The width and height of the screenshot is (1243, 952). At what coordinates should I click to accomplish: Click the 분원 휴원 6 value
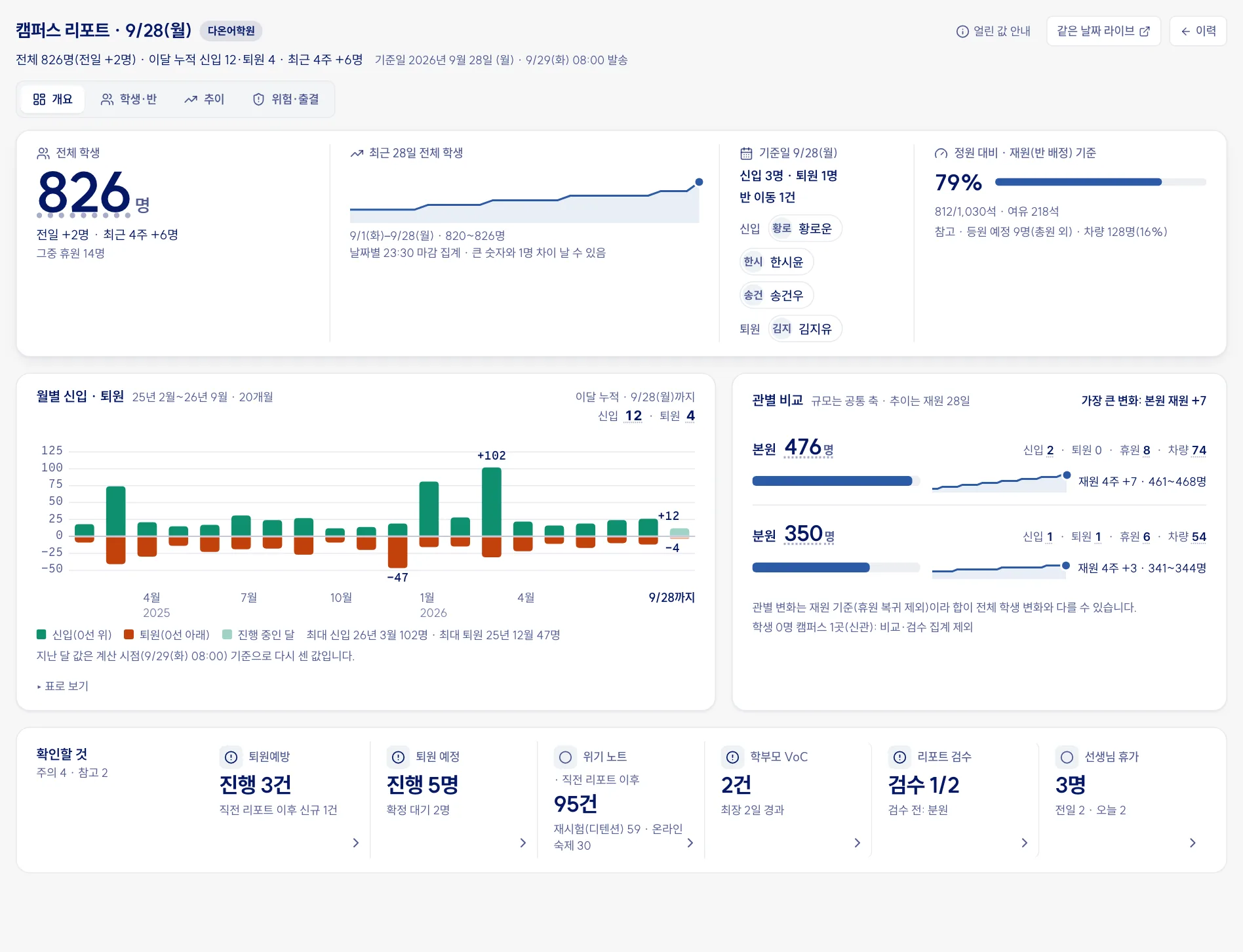point(1147,536)
